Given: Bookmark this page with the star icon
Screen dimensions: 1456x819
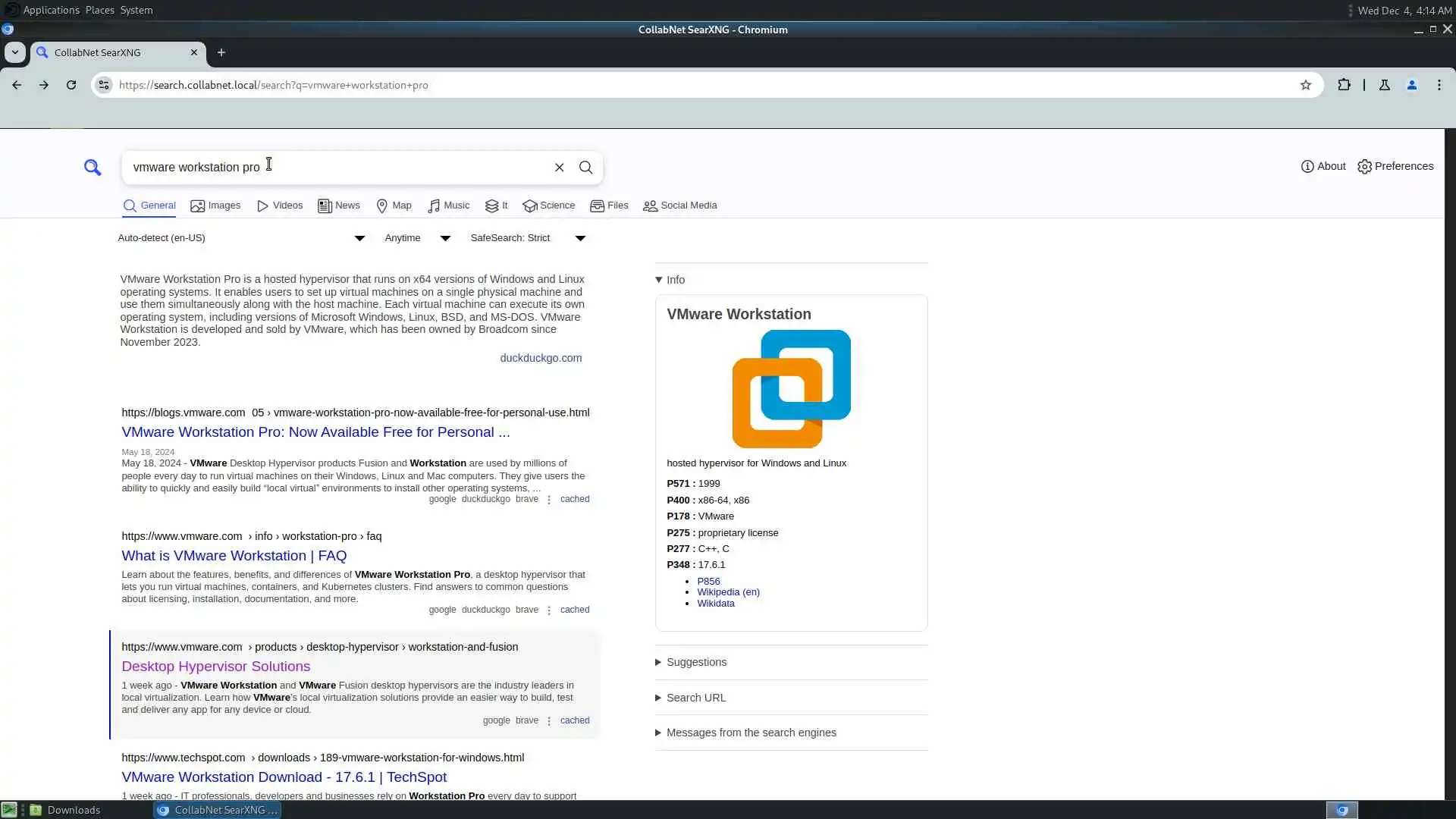Looking at the screenshot, I should tap(1305, 85).
